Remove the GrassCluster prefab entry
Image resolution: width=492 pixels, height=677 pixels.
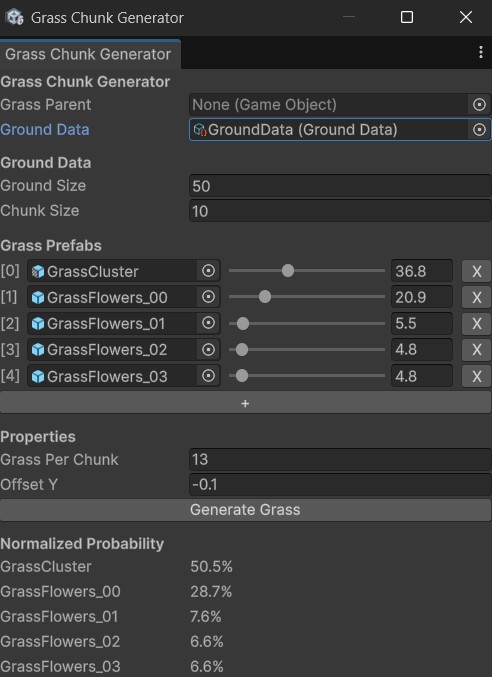pos(476,271)
